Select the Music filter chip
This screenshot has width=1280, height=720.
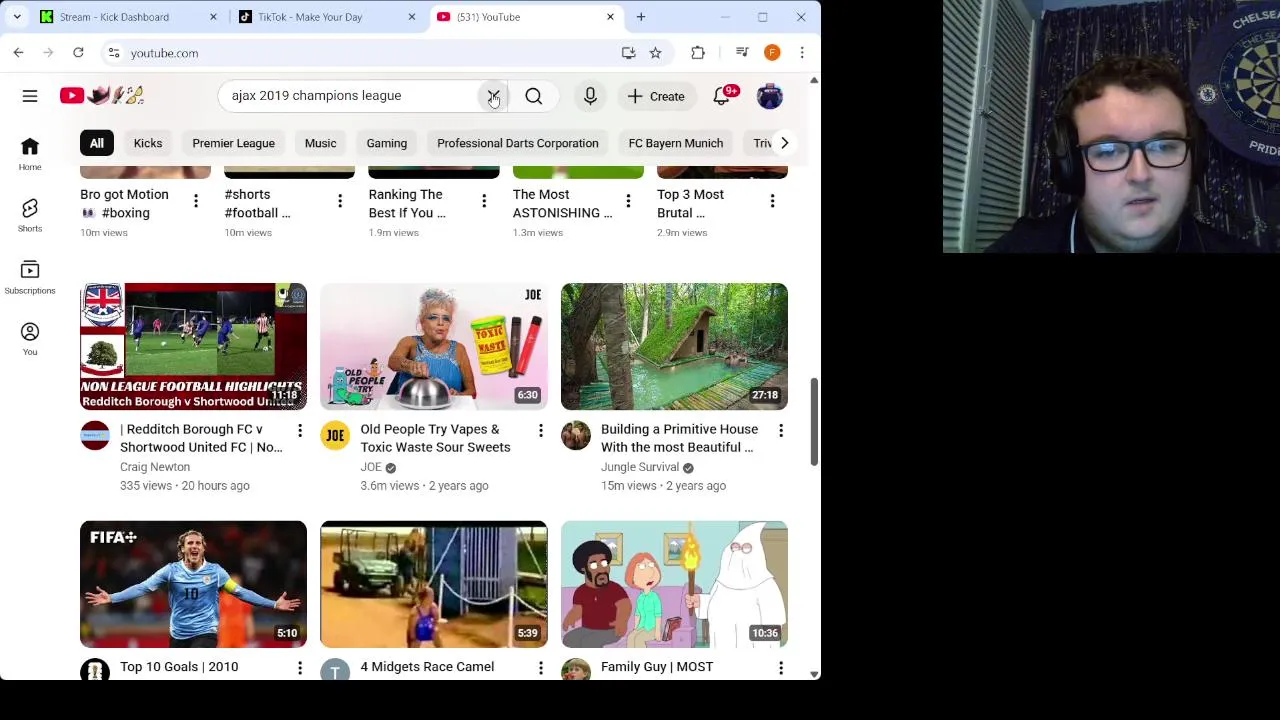tap(321, 143)
